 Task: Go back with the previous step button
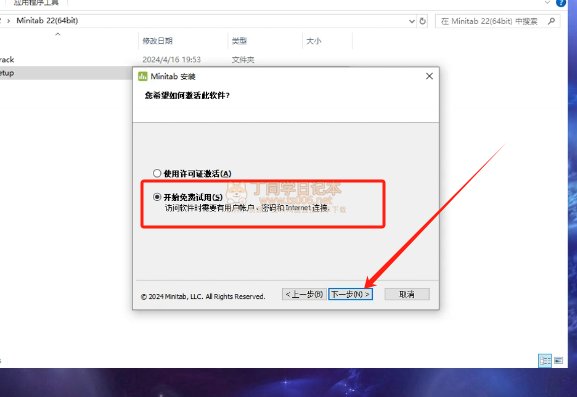click(x=304, y=294)
